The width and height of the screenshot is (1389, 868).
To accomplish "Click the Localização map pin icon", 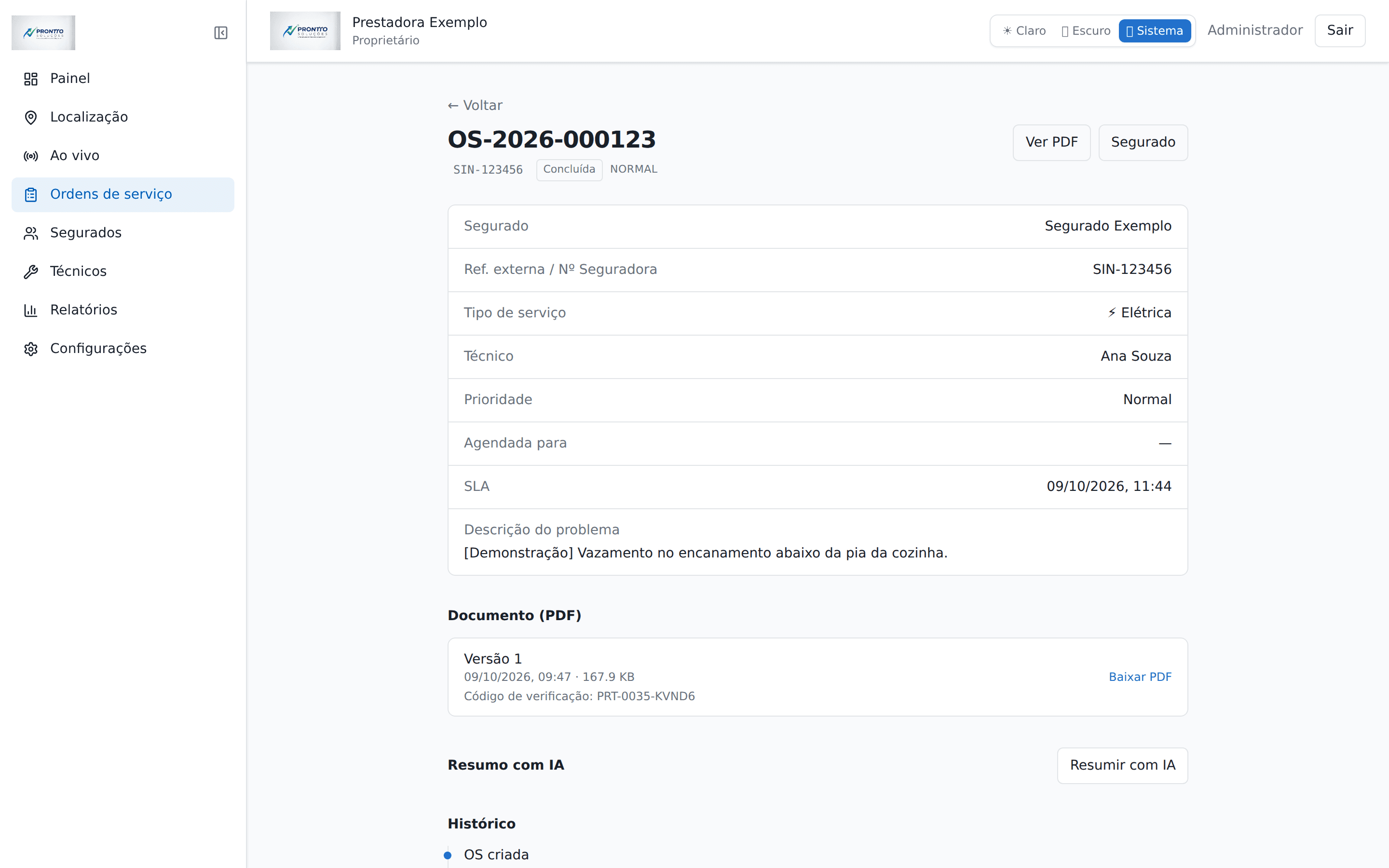I will (x=31, y=117).
